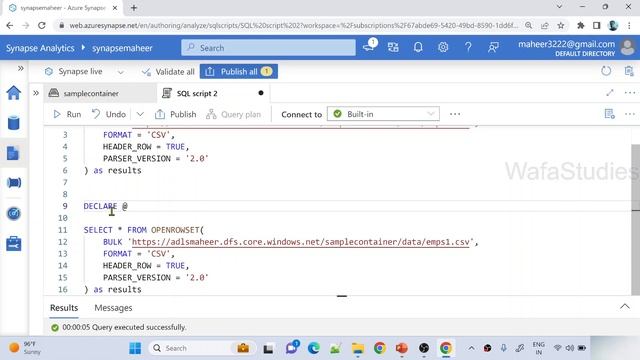This screenshot has height=360, width=640.
Task: Open the notifications bell
Action: 418,48
